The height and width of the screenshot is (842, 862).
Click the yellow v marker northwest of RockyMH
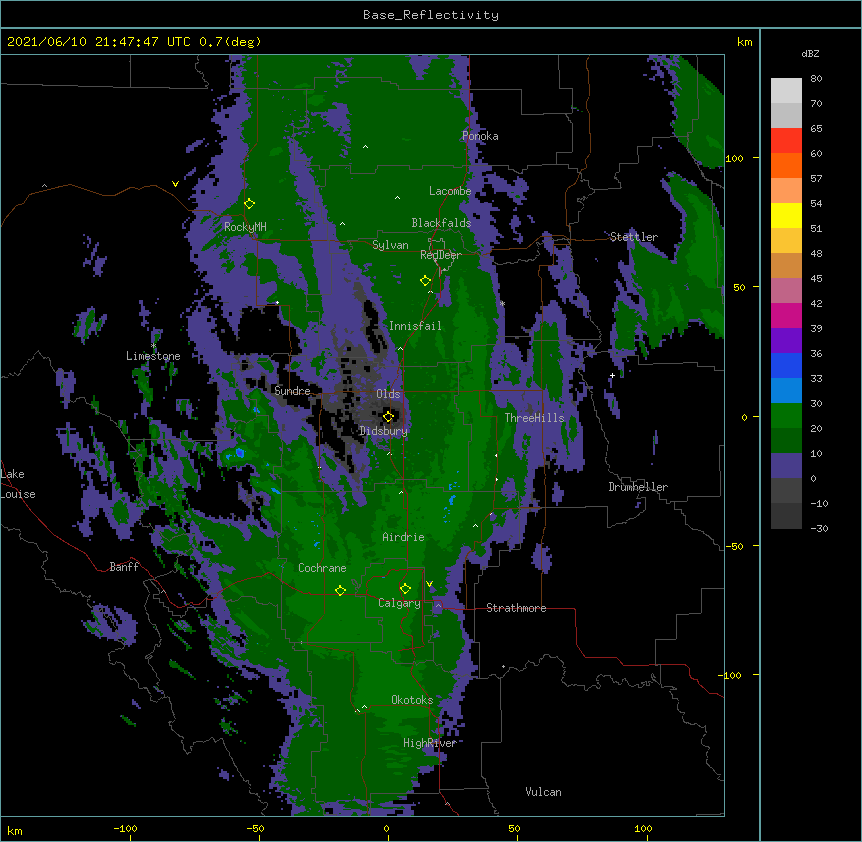point(175,184)
